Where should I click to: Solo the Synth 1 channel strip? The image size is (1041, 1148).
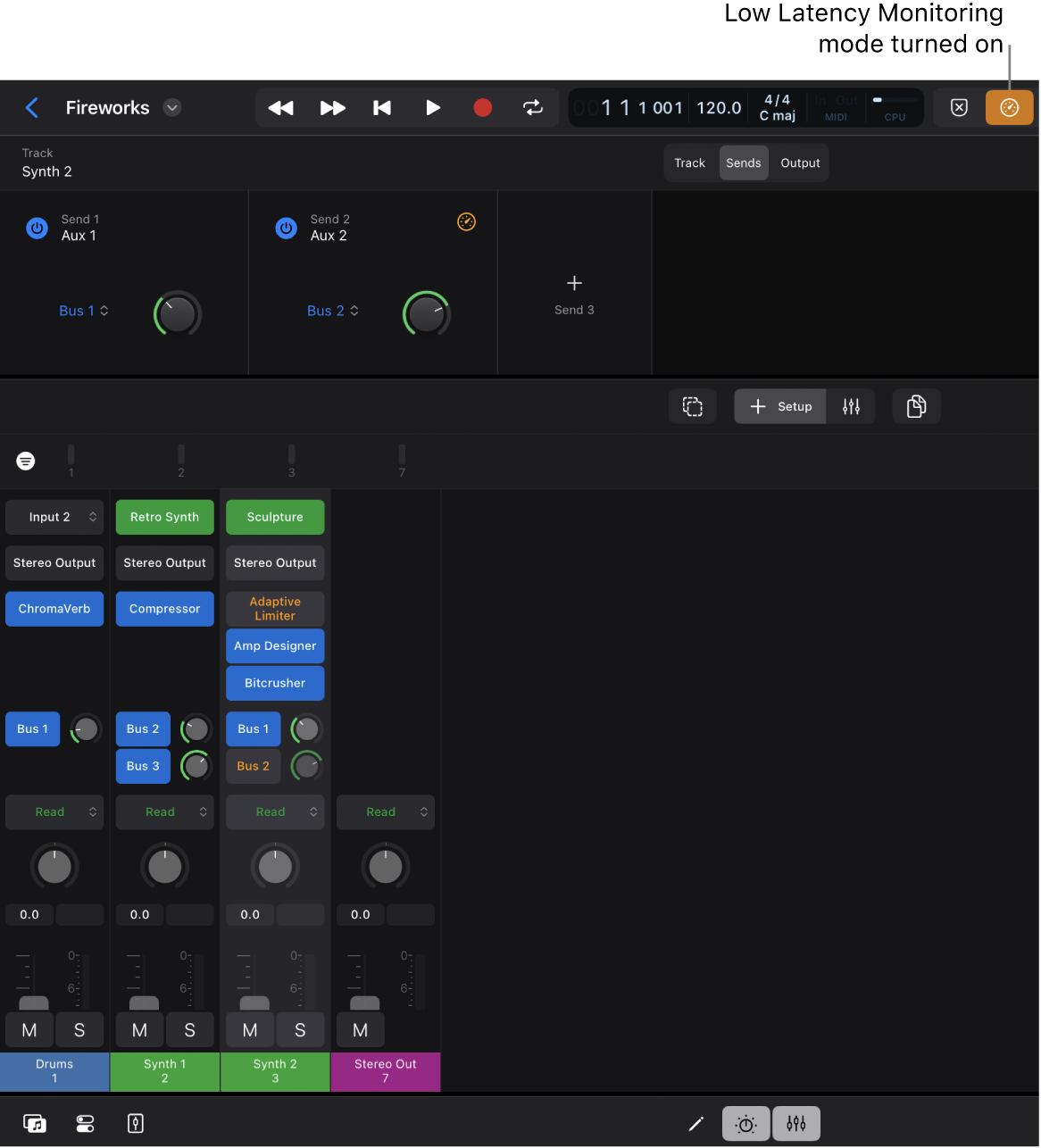pos(190,1029)
